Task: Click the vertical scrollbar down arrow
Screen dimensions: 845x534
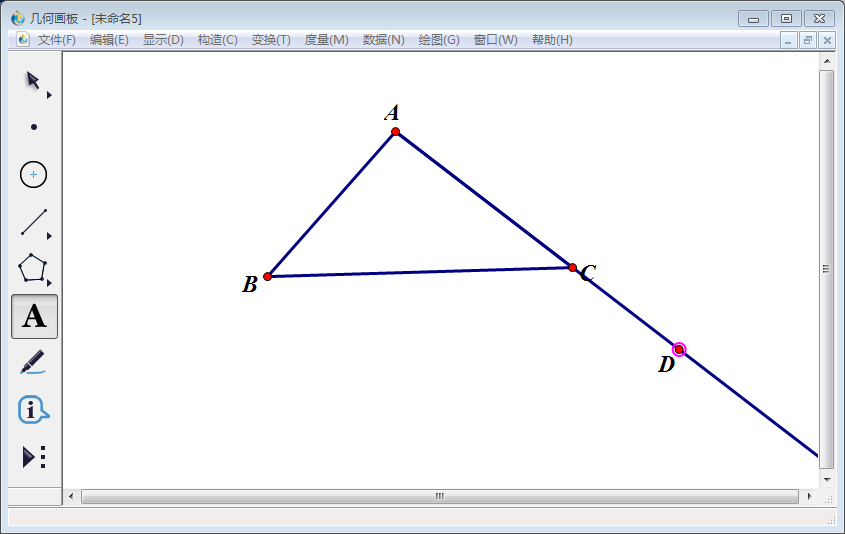Action: coord(827,479)
